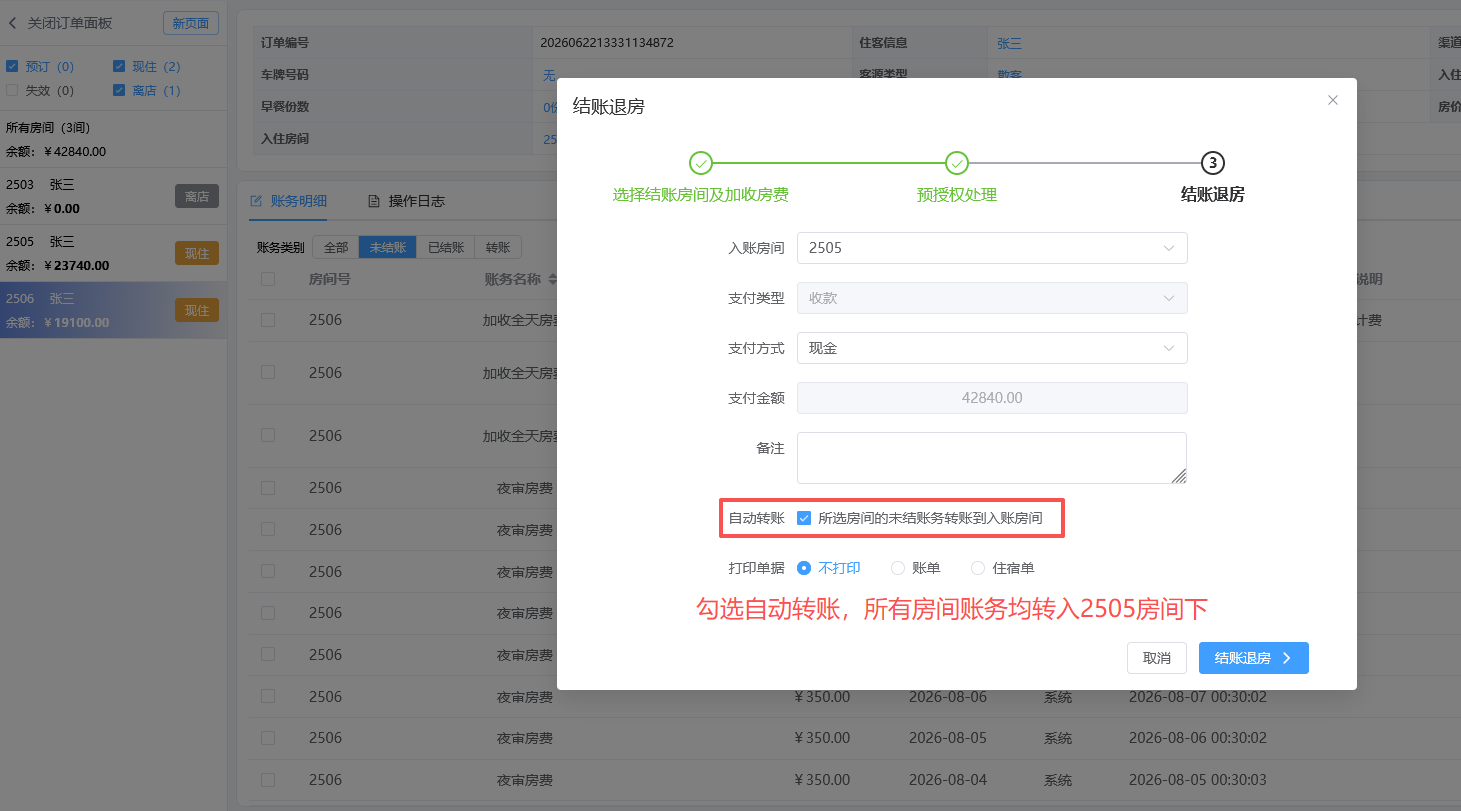Open the 支付方式 dropdown showing 现金
1461x811 pixels.
pos(992,348)
